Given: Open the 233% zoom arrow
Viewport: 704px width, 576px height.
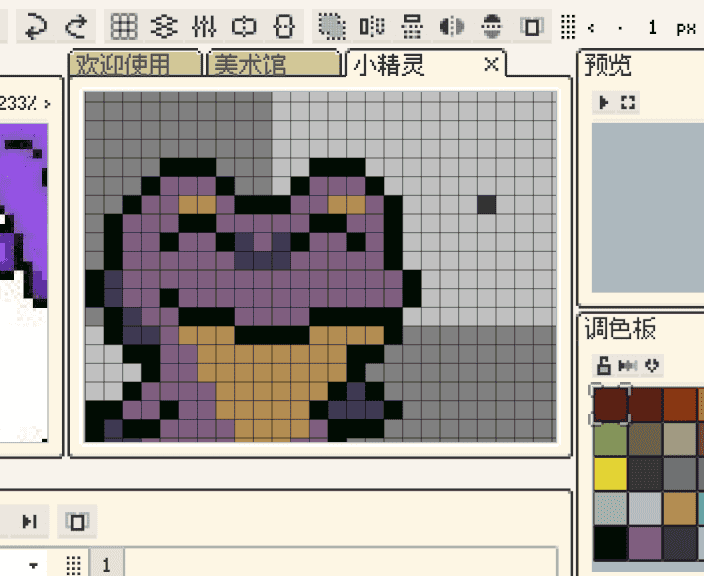Looking at the screenshot, I should pos(48,104).
